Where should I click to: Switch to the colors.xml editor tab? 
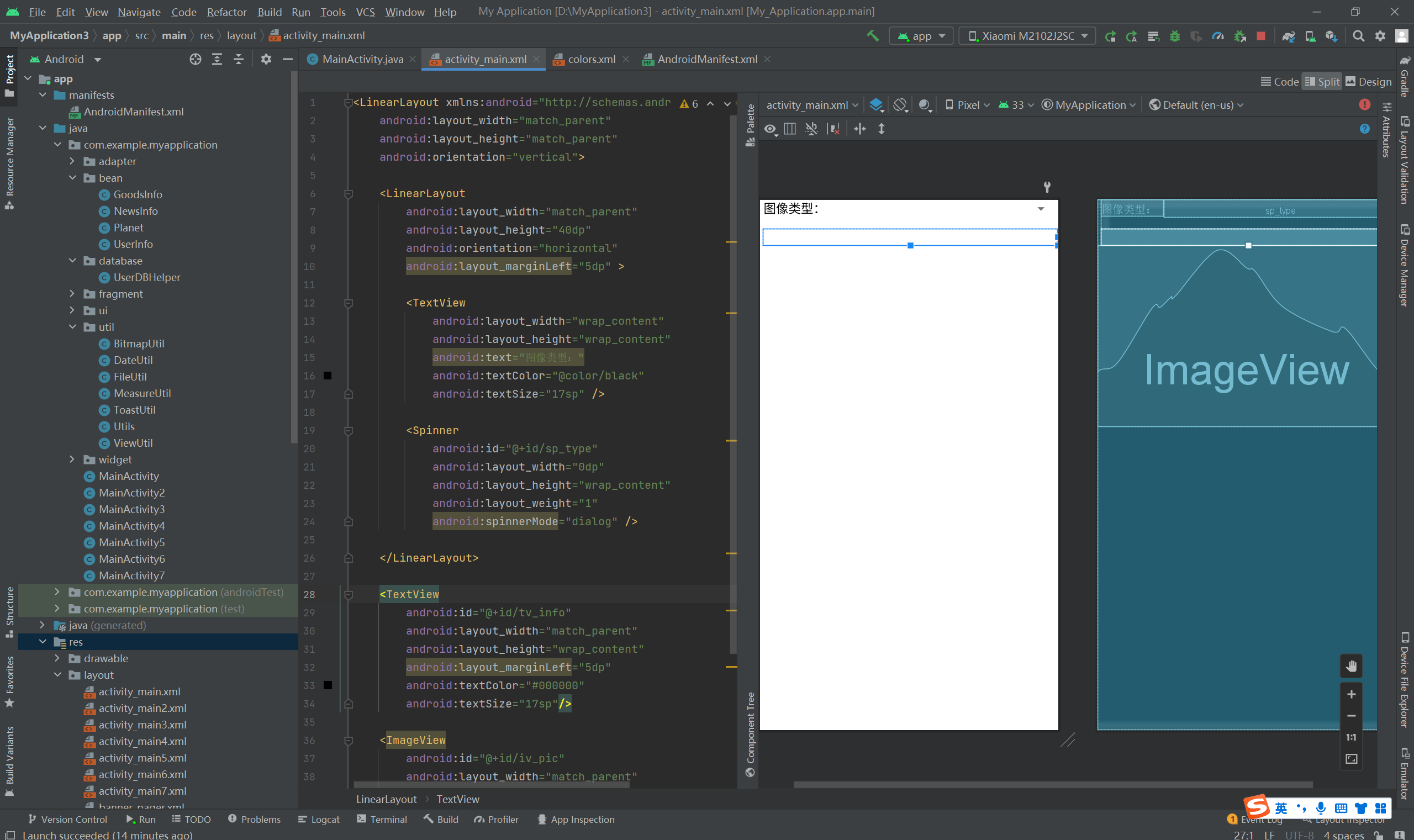[591, 59]
